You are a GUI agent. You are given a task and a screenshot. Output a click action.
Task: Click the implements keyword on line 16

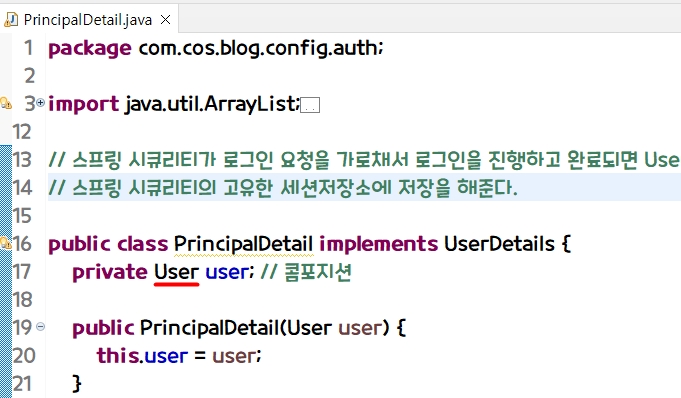(379, 244)
